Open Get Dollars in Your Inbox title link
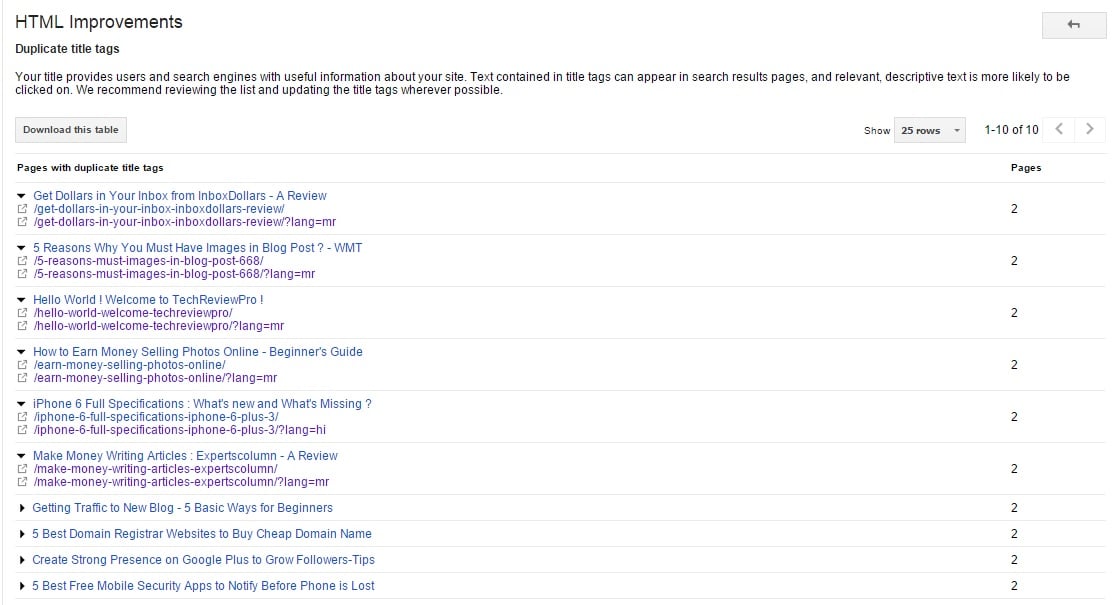 click(180, 195)
